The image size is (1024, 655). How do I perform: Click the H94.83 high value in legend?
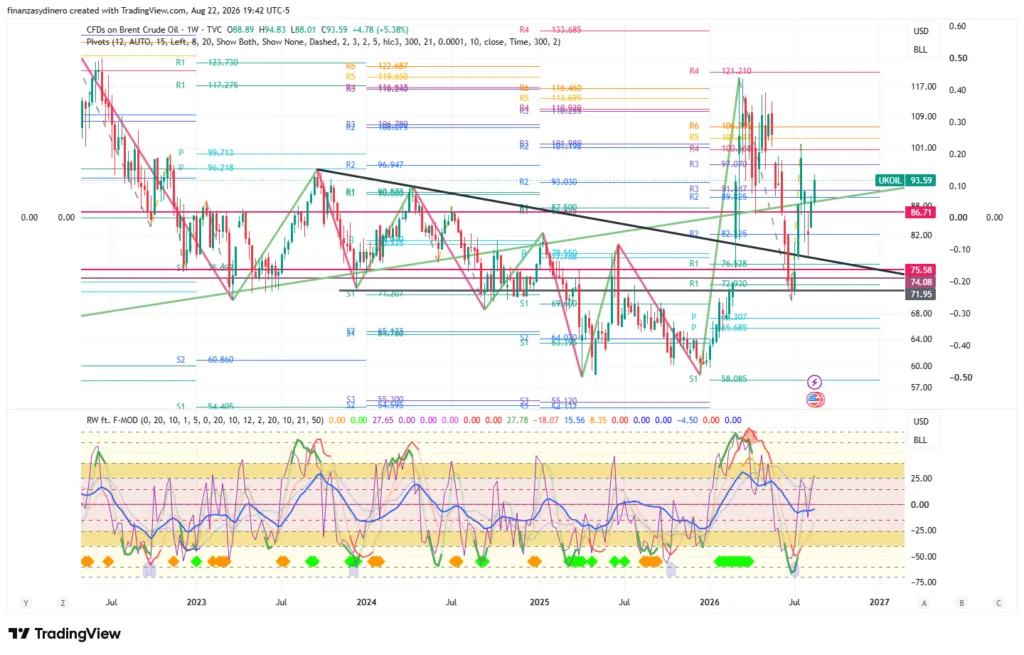273,30
